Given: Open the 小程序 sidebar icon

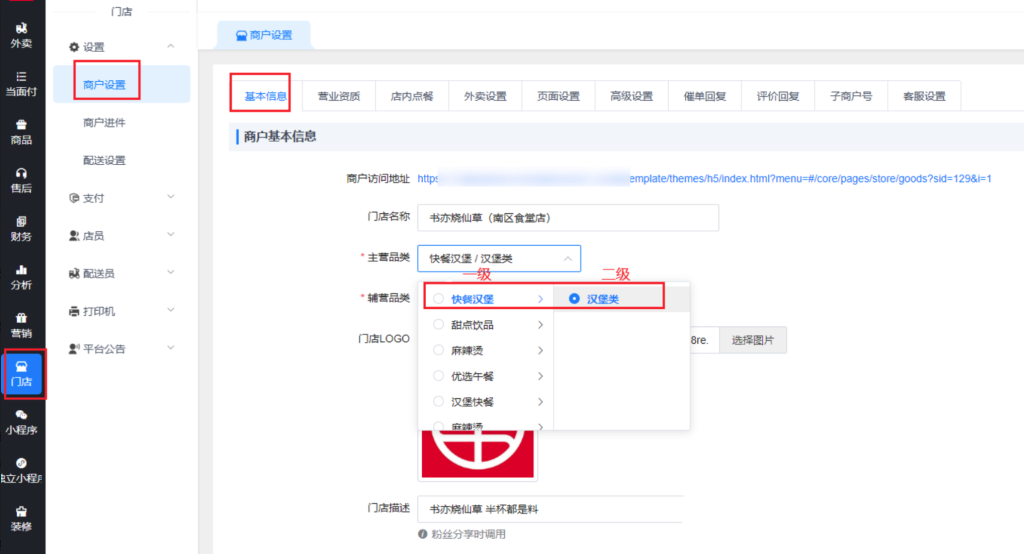Looking at the screenshot, I should (x=21, y=421).
